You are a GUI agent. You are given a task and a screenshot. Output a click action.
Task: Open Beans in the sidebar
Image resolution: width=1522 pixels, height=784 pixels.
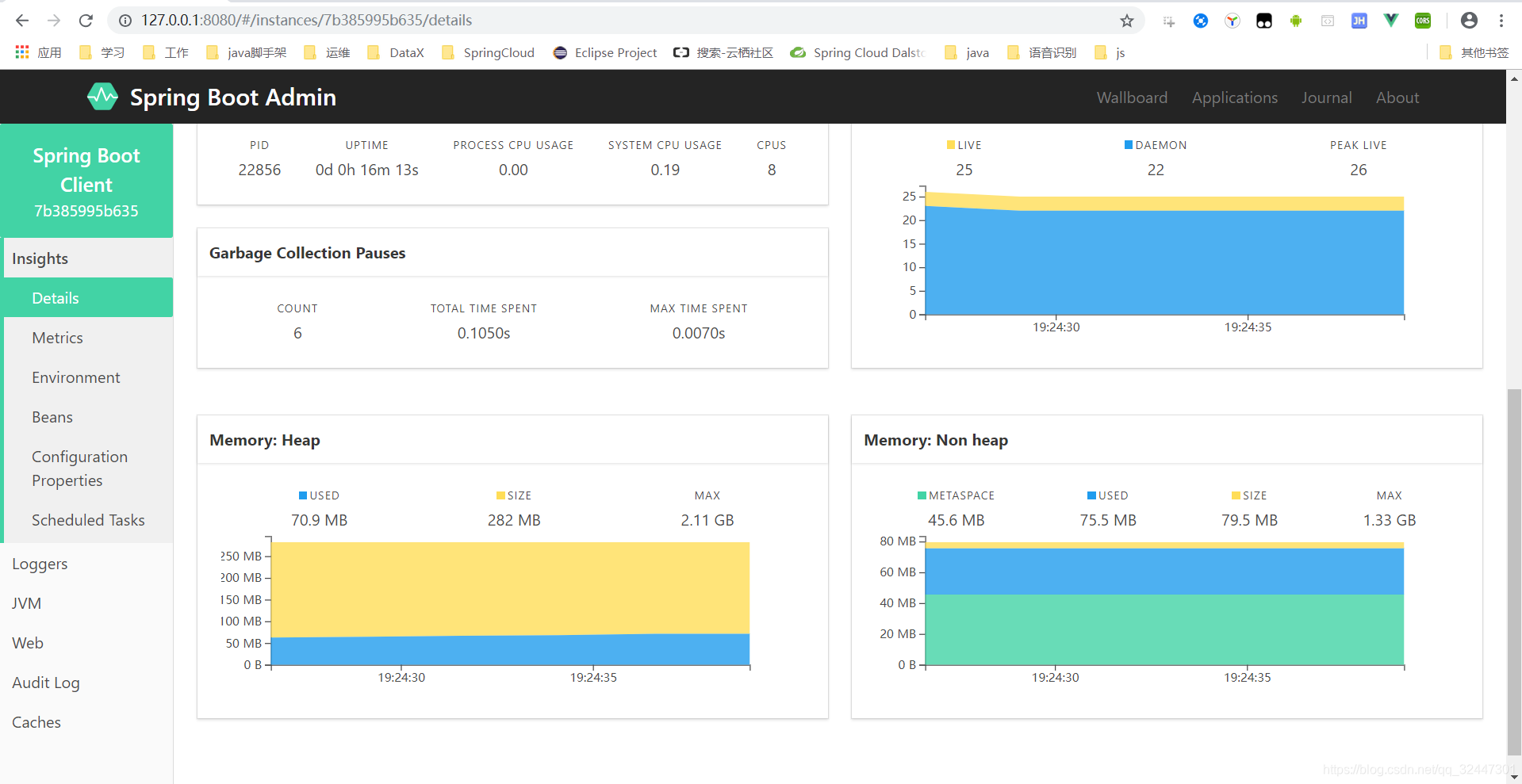pos(88,417)
